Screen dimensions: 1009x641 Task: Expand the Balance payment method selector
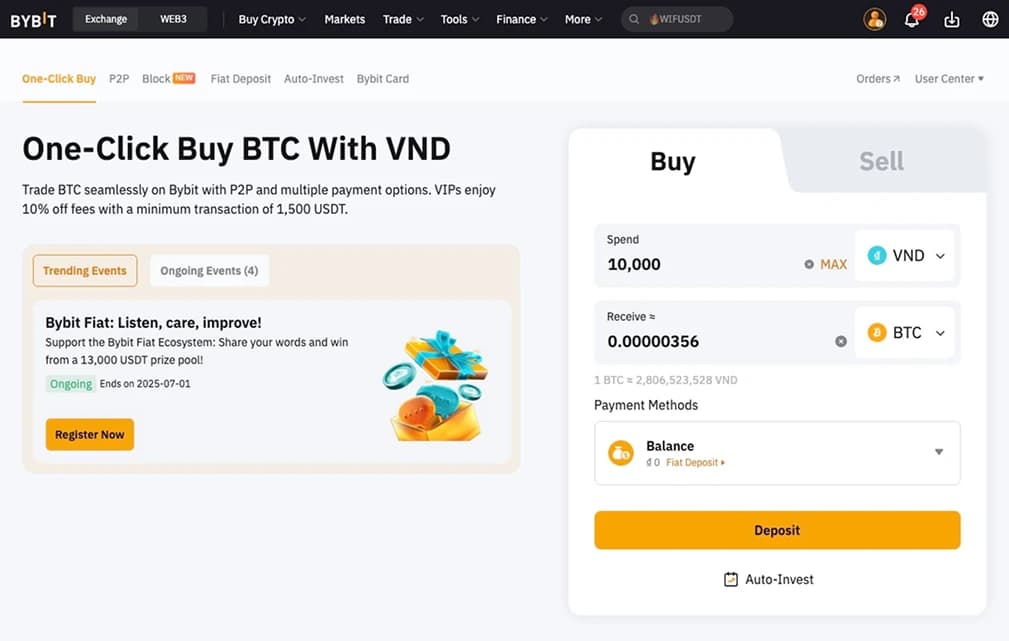click(938, 452)
